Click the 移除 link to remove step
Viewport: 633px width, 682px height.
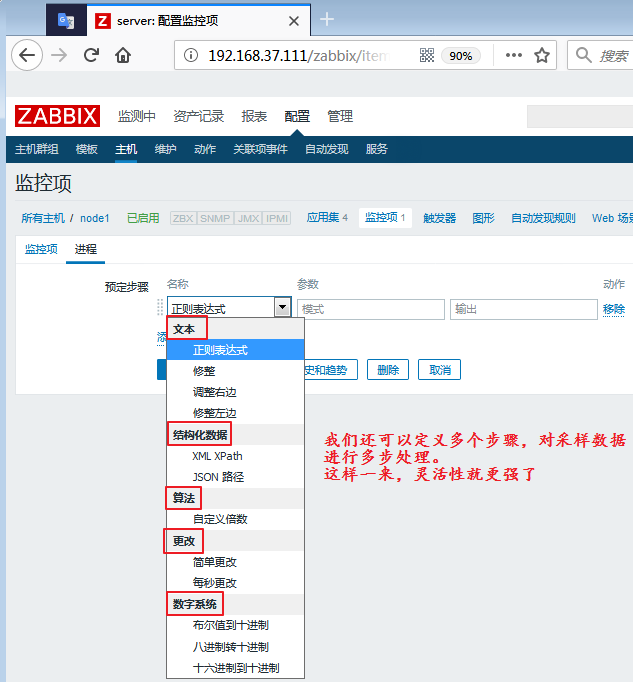click(614, 309)
